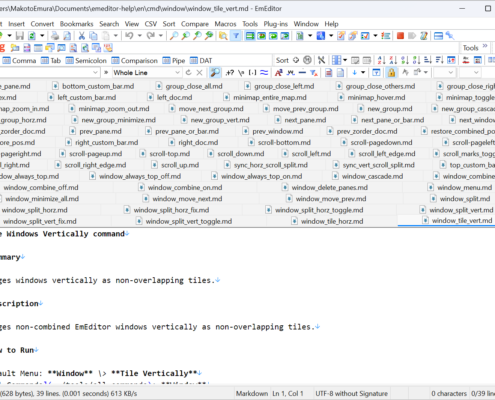
Task: Click the Semicolon mode button
Action: click(86, 60)
